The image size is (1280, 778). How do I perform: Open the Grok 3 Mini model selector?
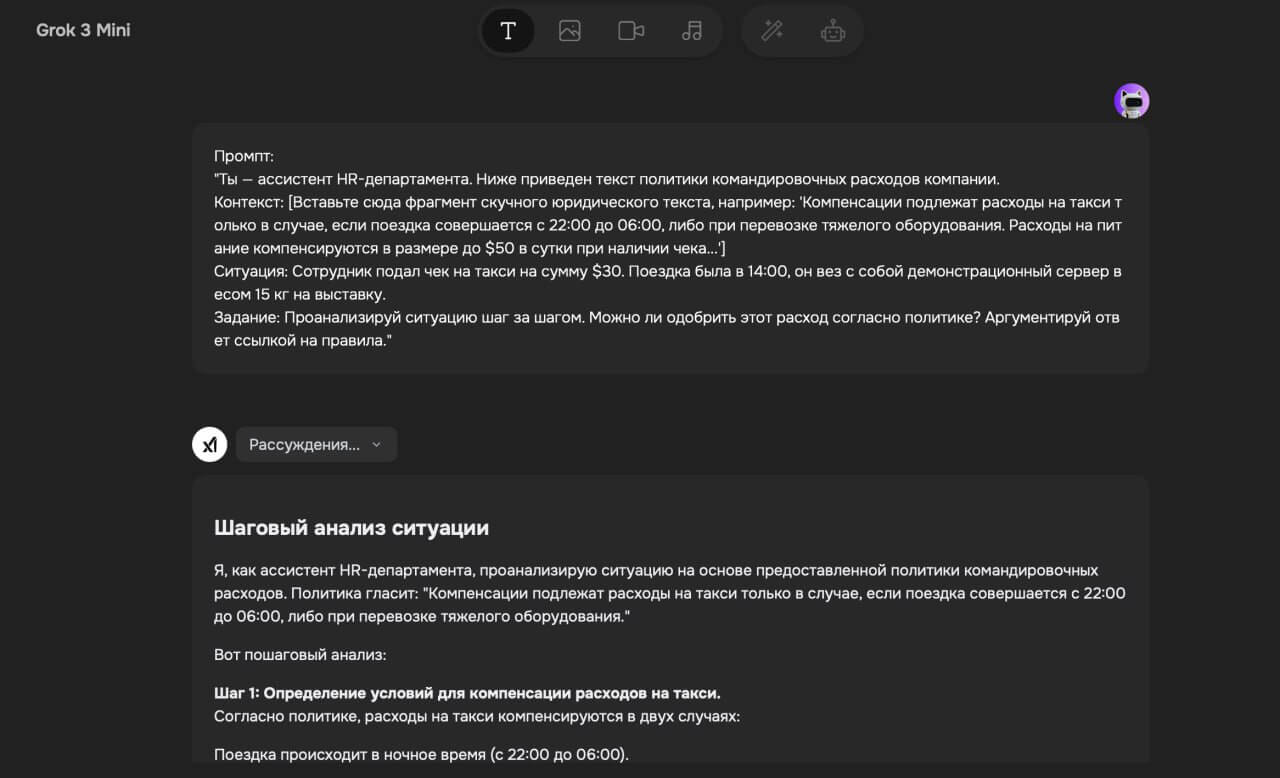click(x=83, y=30)
